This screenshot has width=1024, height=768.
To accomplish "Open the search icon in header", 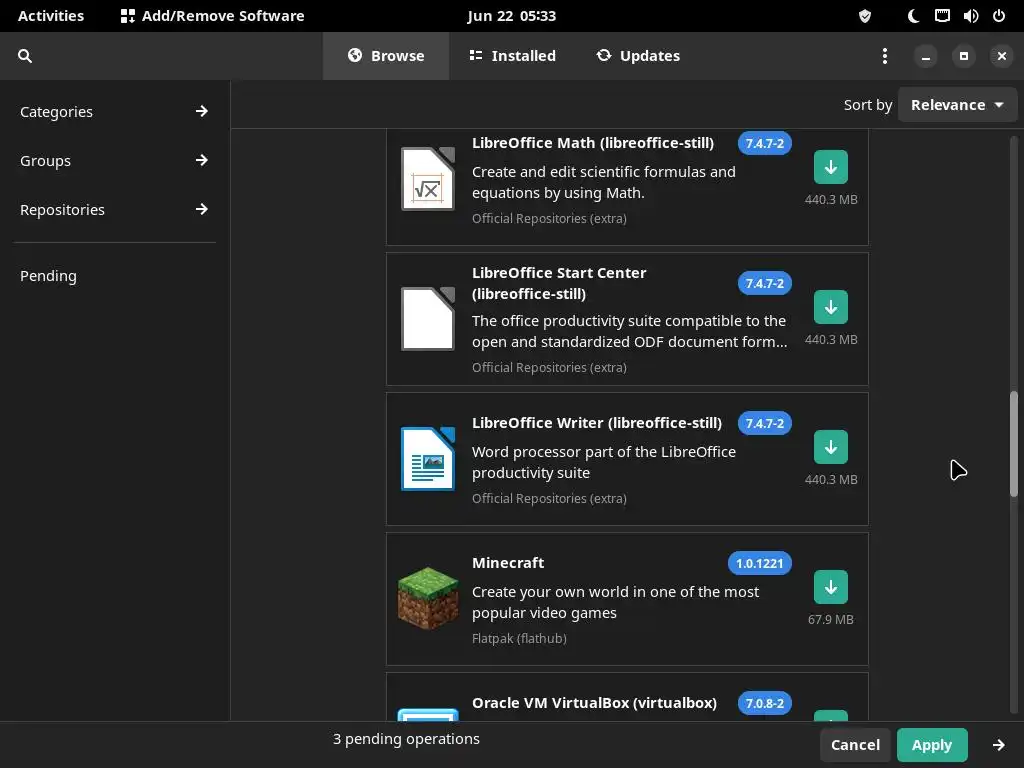I will [x=25, y=56].
